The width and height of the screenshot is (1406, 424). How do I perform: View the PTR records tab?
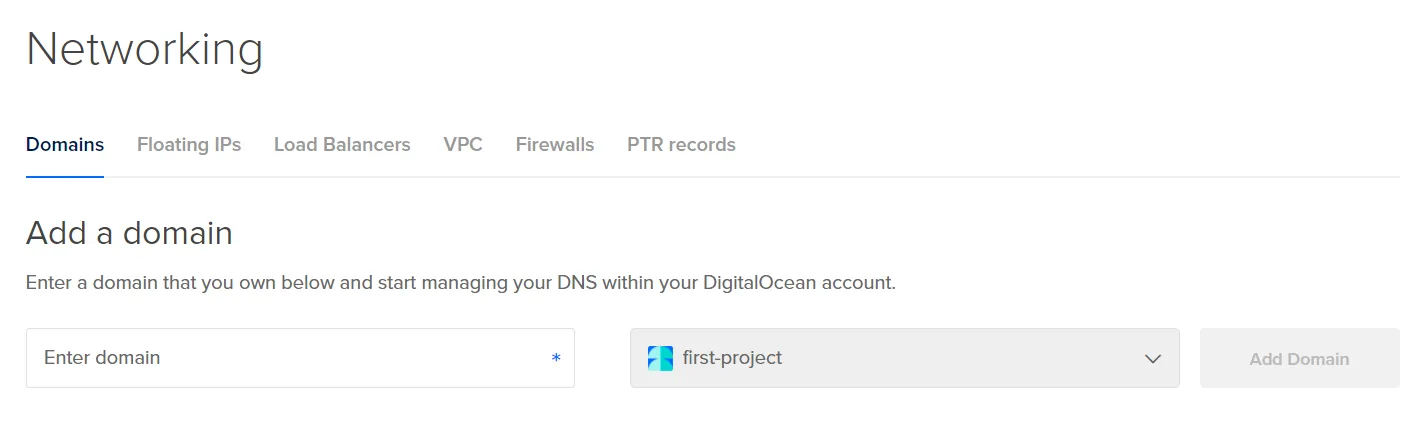681,145
